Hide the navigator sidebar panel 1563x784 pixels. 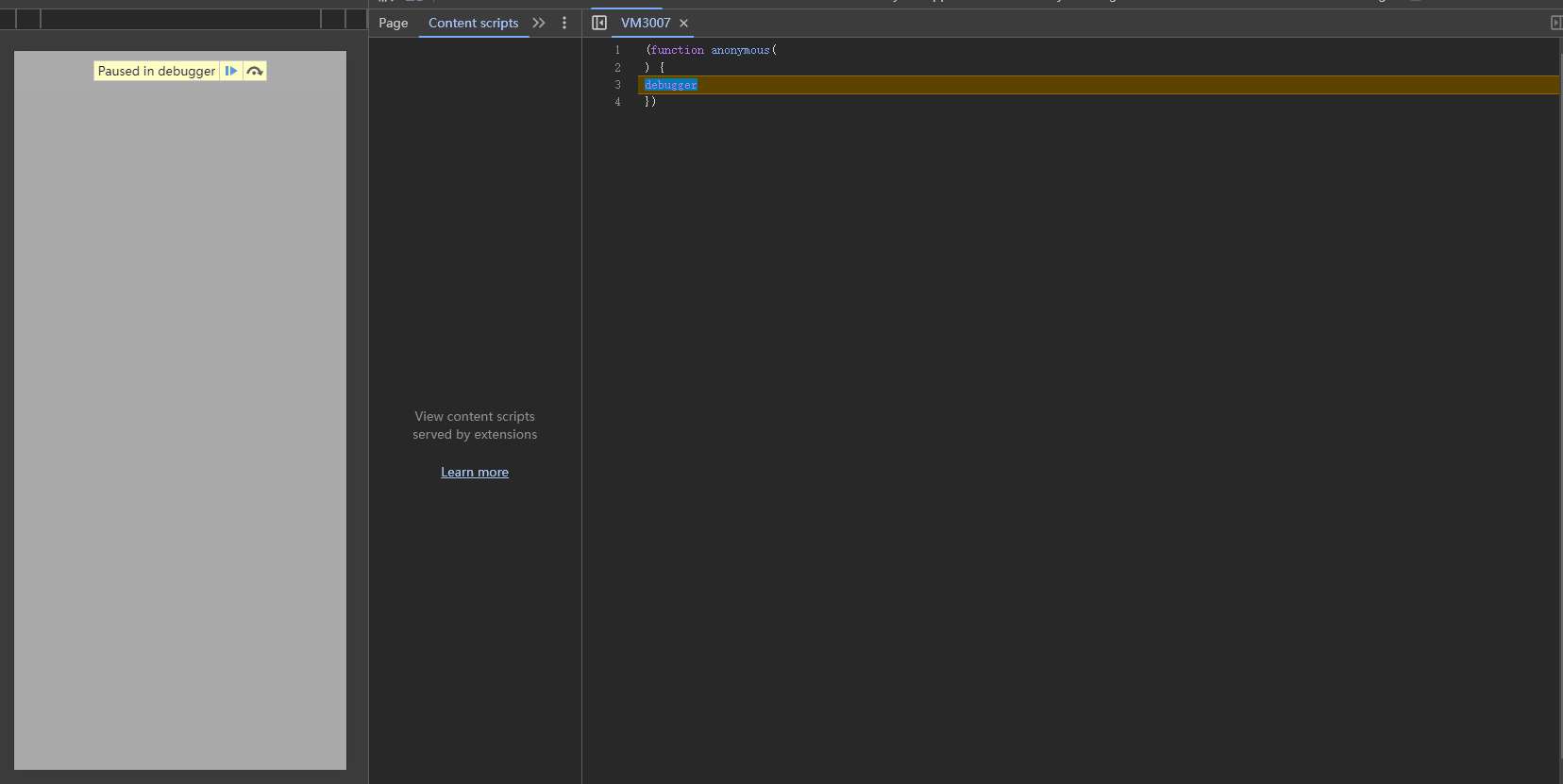point(599,23)
